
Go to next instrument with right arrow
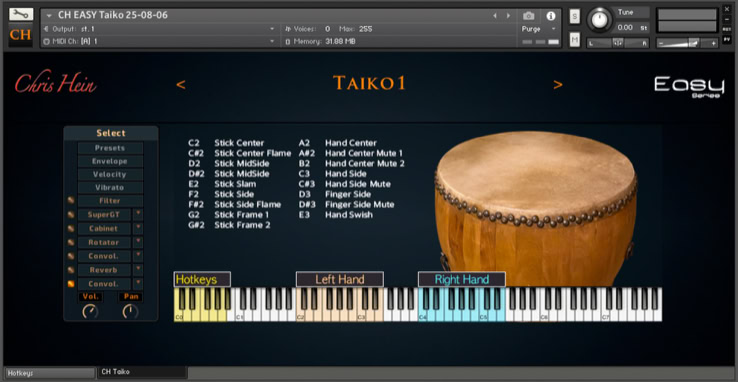tap(508, 16)
